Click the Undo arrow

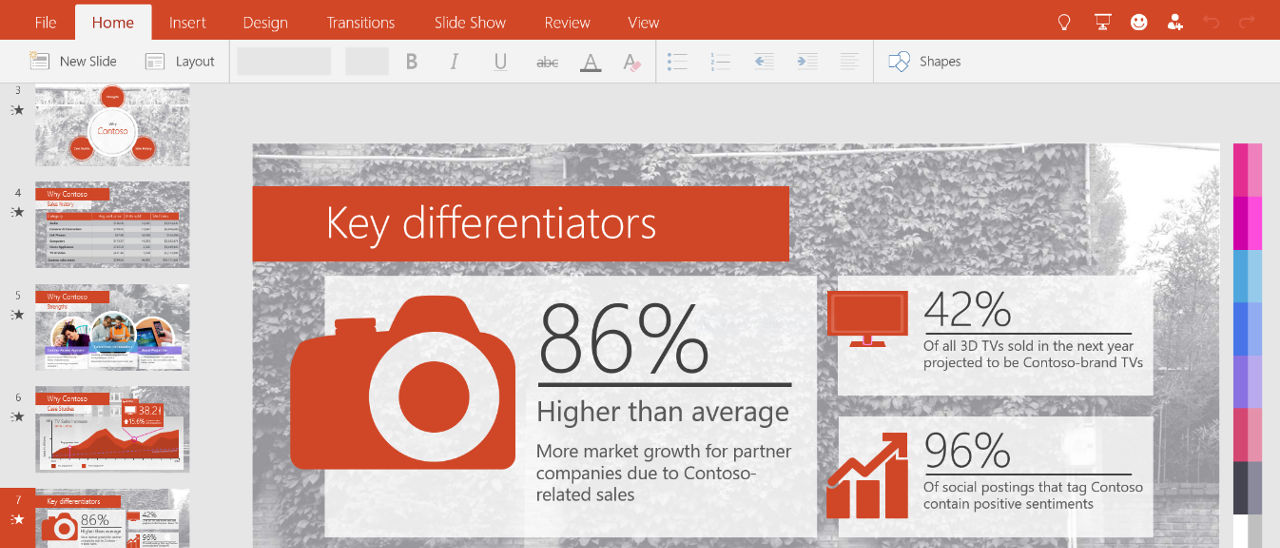pos(1211,22)
